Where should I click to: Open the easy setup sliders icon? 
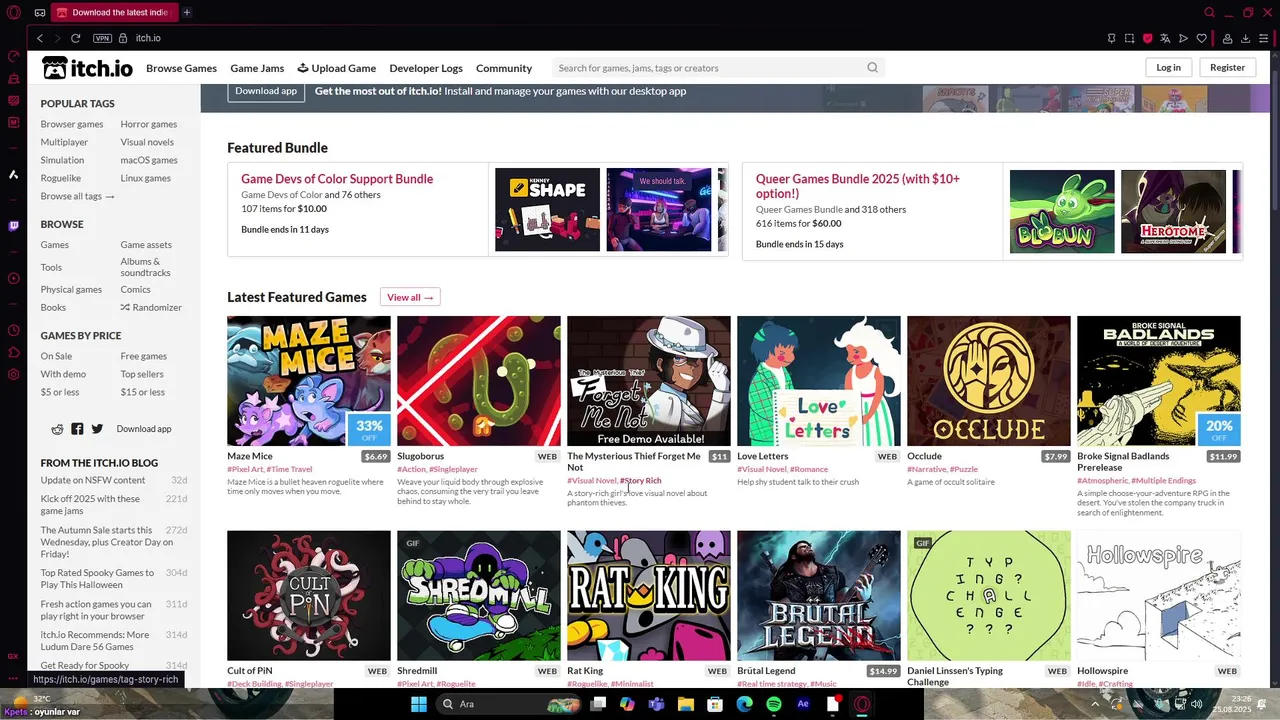(1264, 38)
